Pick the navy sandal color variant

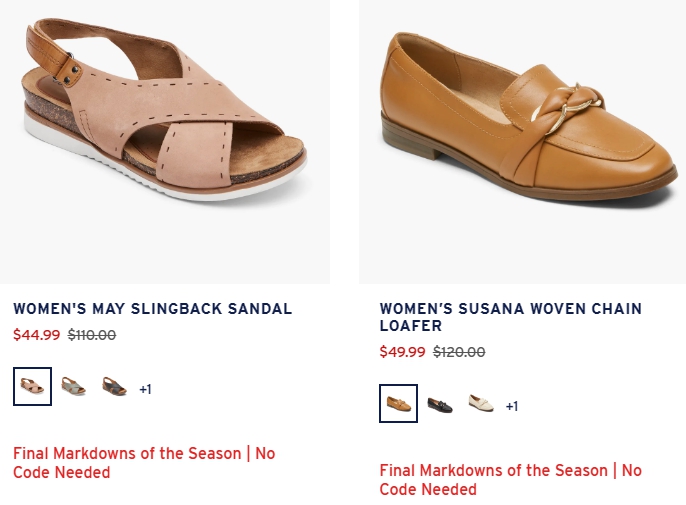pos(114,386)
